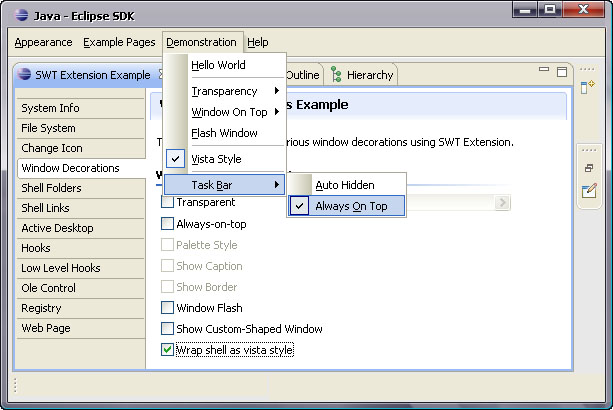The width and height of the screenshot is (613, 410).
Task: Select Change Icon in the sidebar
Action: click(x=81, y=148)
